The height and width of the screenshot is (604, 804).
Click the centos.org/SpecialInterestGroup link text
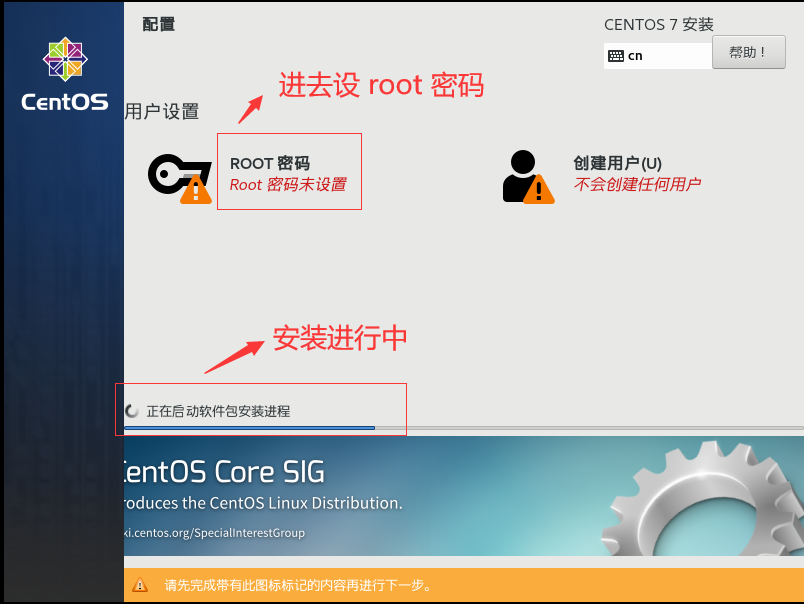(x=214, y=533)
